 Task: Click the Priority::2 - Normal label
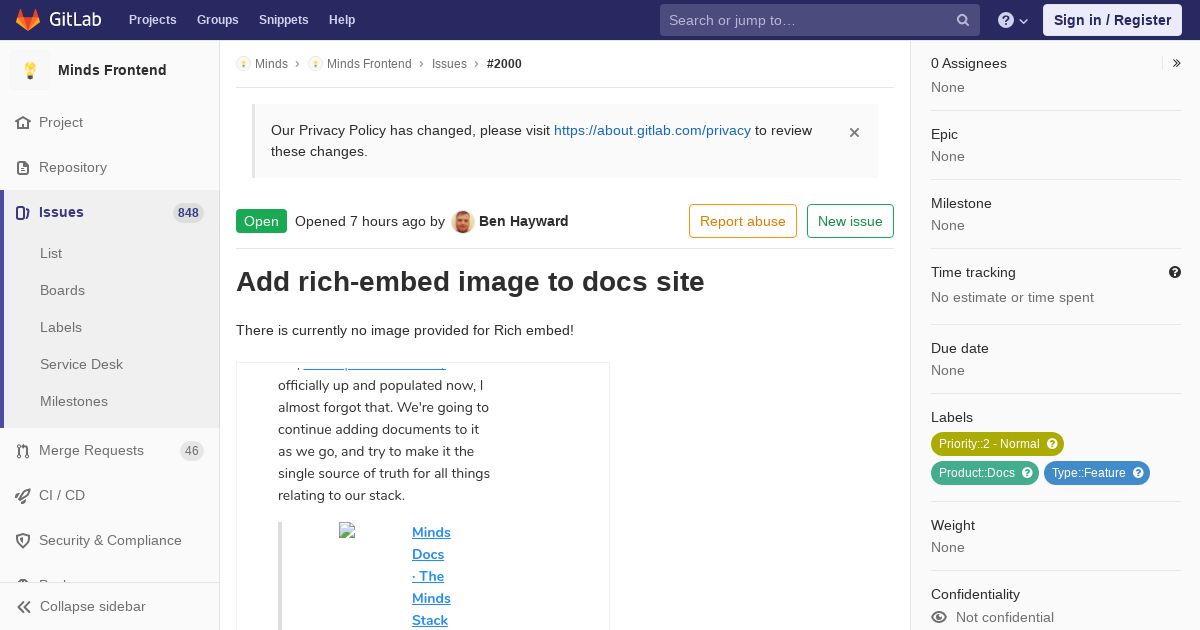click(x=997, y=444)
